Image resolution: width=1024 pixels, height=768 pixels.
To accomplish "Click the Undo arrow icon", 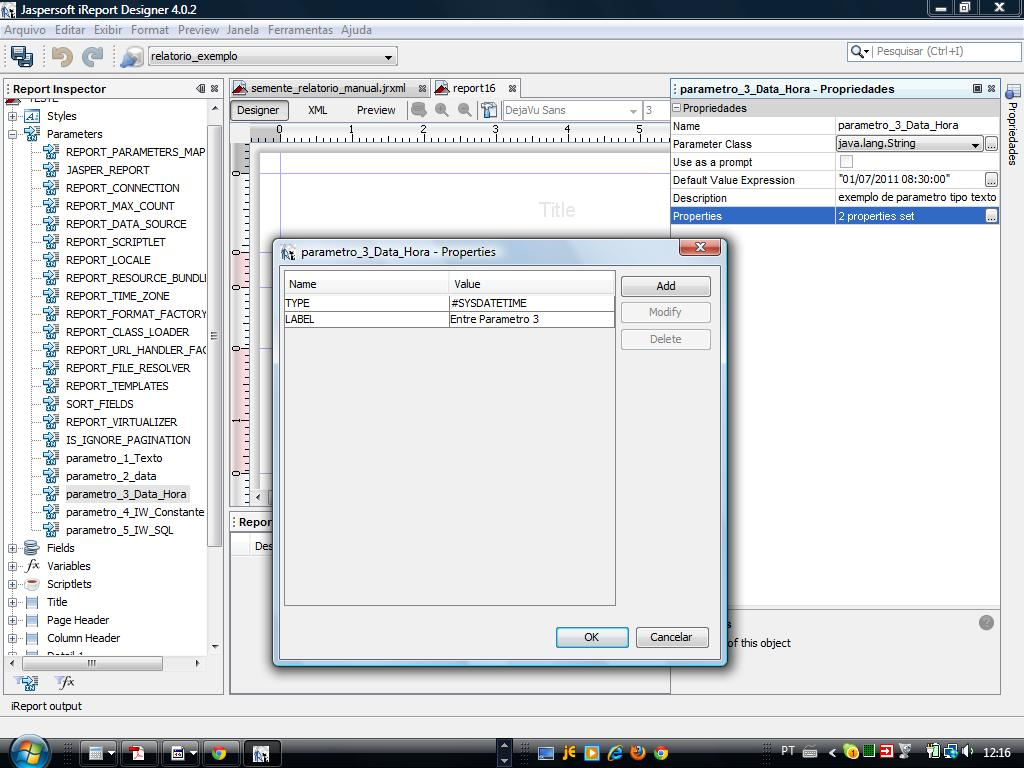I will pyautogui.click(x=62, y=57).
